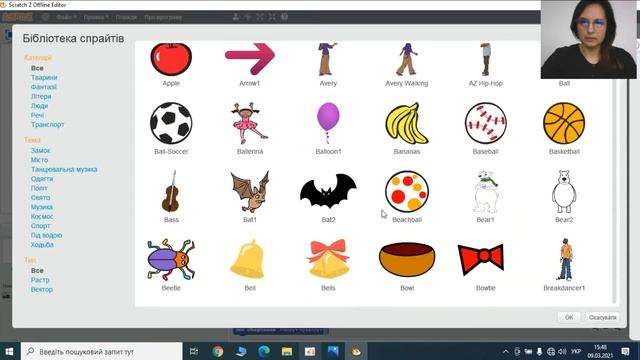Select the Bells sprite with ribbon
This screenshot has height=360, width=640.
coord(328,260)
